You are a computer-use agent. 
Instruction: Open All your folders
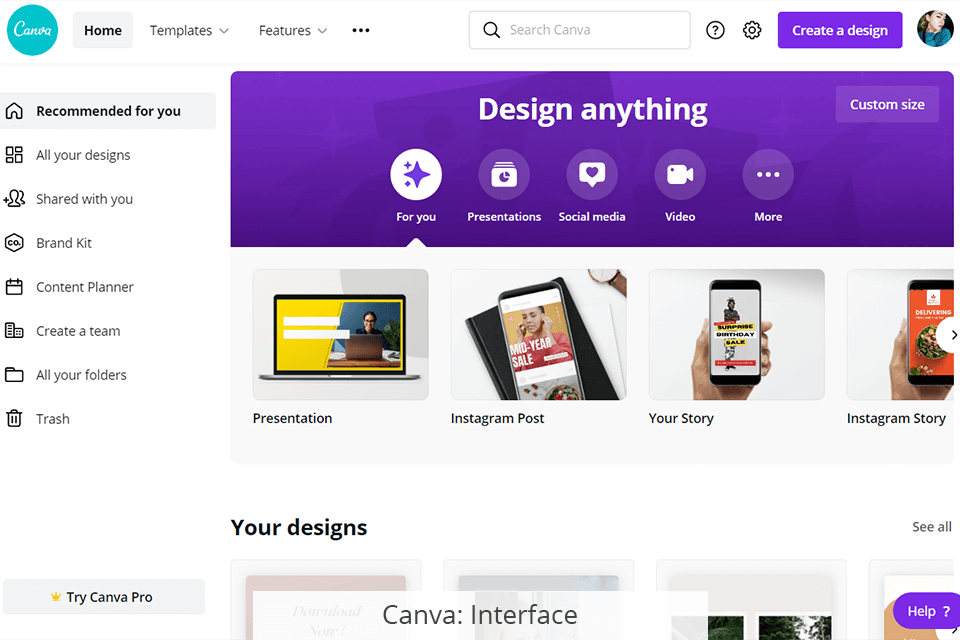(x=81, y=375)
